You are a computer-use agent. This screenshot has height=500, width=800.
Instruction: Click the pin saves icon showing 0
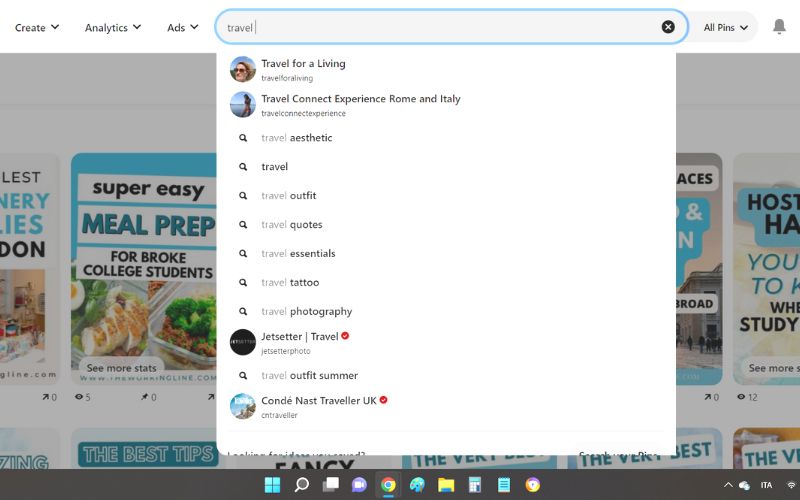pyautogui.click(x=145, y=396)
